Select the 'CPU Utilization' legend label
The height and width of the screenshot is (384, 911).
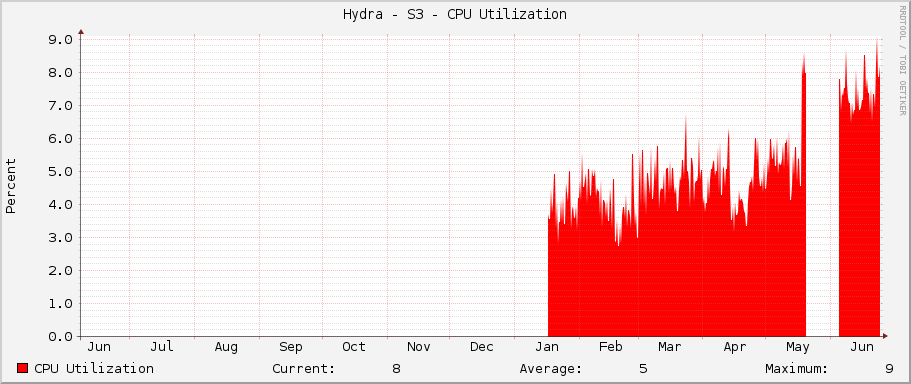pyautogui.click(x=94, y=368)
